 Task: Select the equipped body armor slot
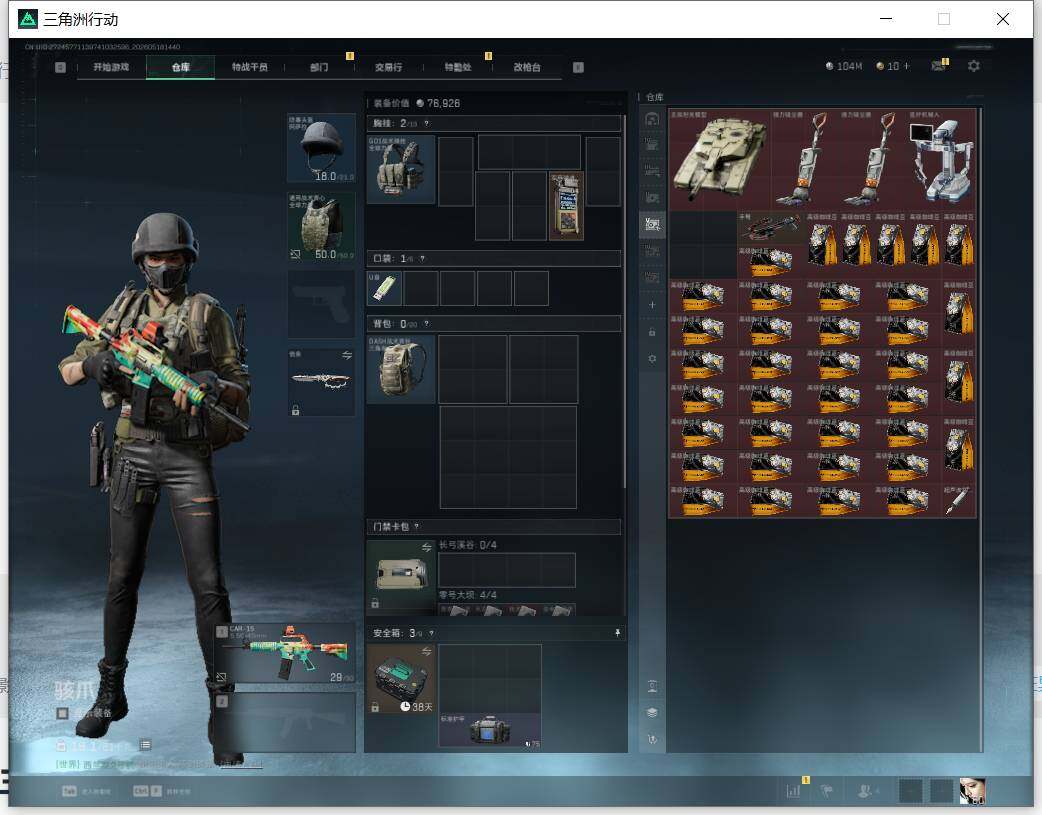pos(322,227)
